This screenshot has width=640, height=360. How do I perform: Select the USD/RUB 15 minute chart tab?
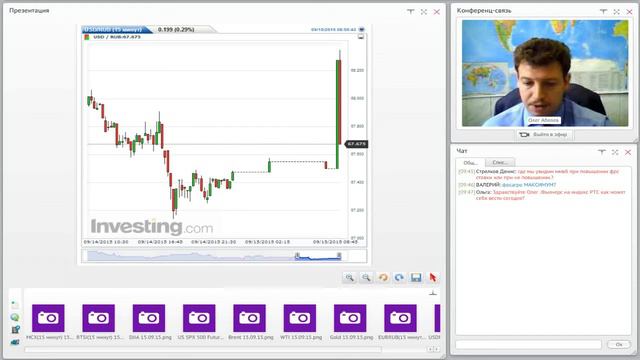tap(116, 29)
